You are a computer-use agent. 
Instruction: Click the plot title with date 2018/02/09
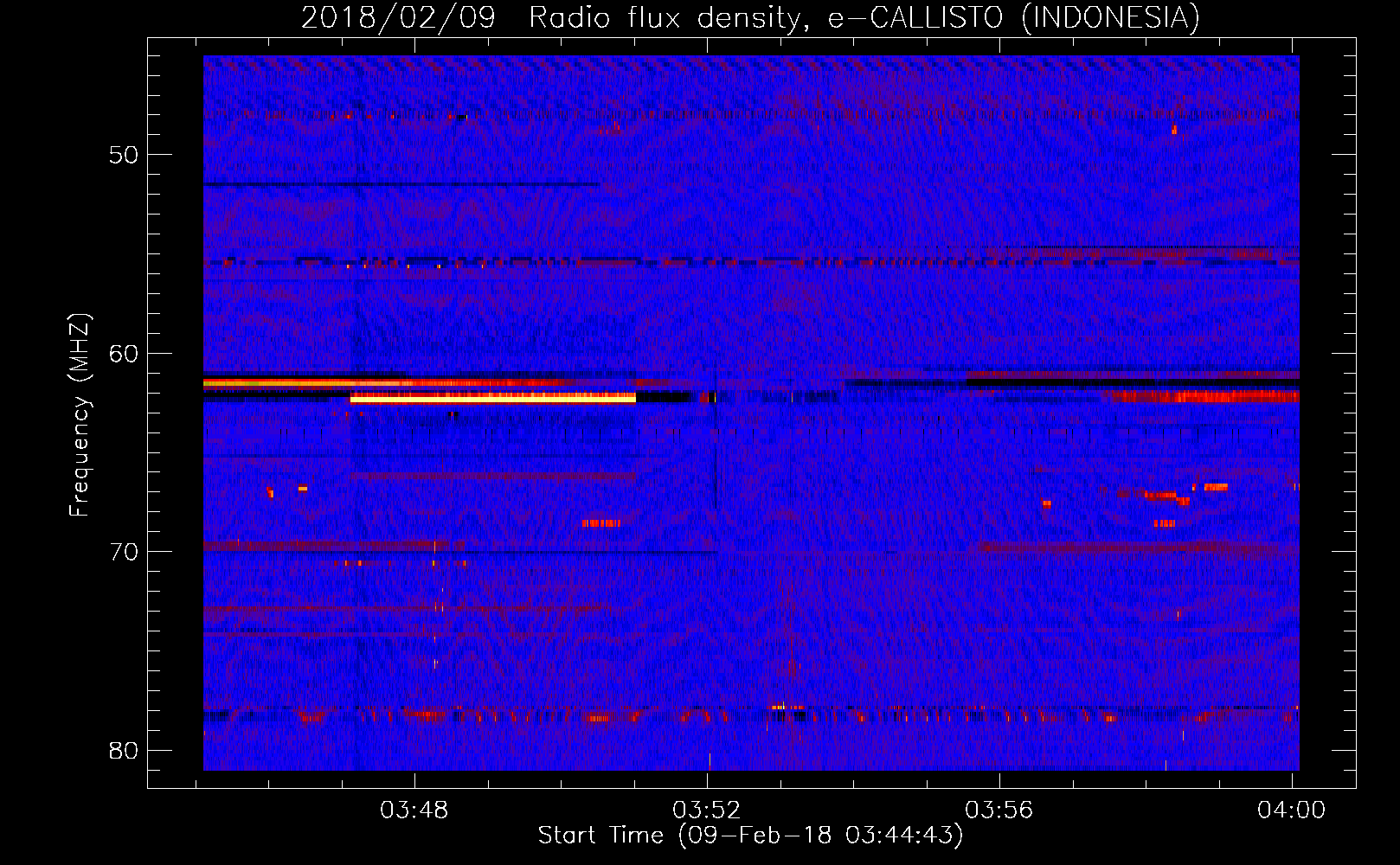click(x=750, y=17)
